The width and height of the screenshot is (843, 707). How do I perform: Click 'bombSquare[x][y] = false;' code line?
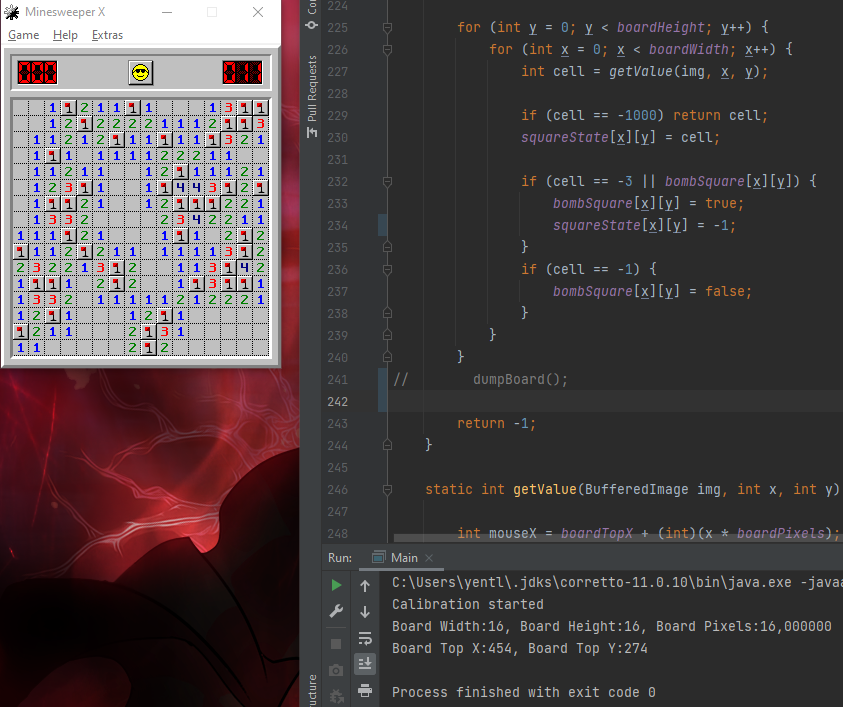652,291
